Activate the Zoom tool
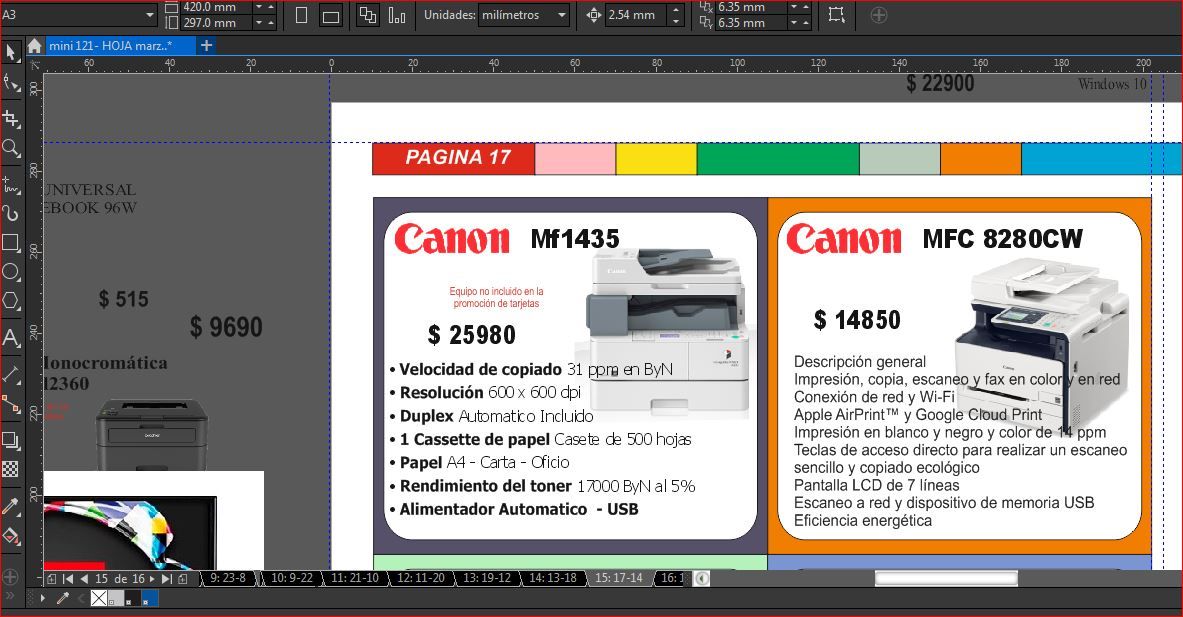This screenshot has width=1183, height=617. 11,149
